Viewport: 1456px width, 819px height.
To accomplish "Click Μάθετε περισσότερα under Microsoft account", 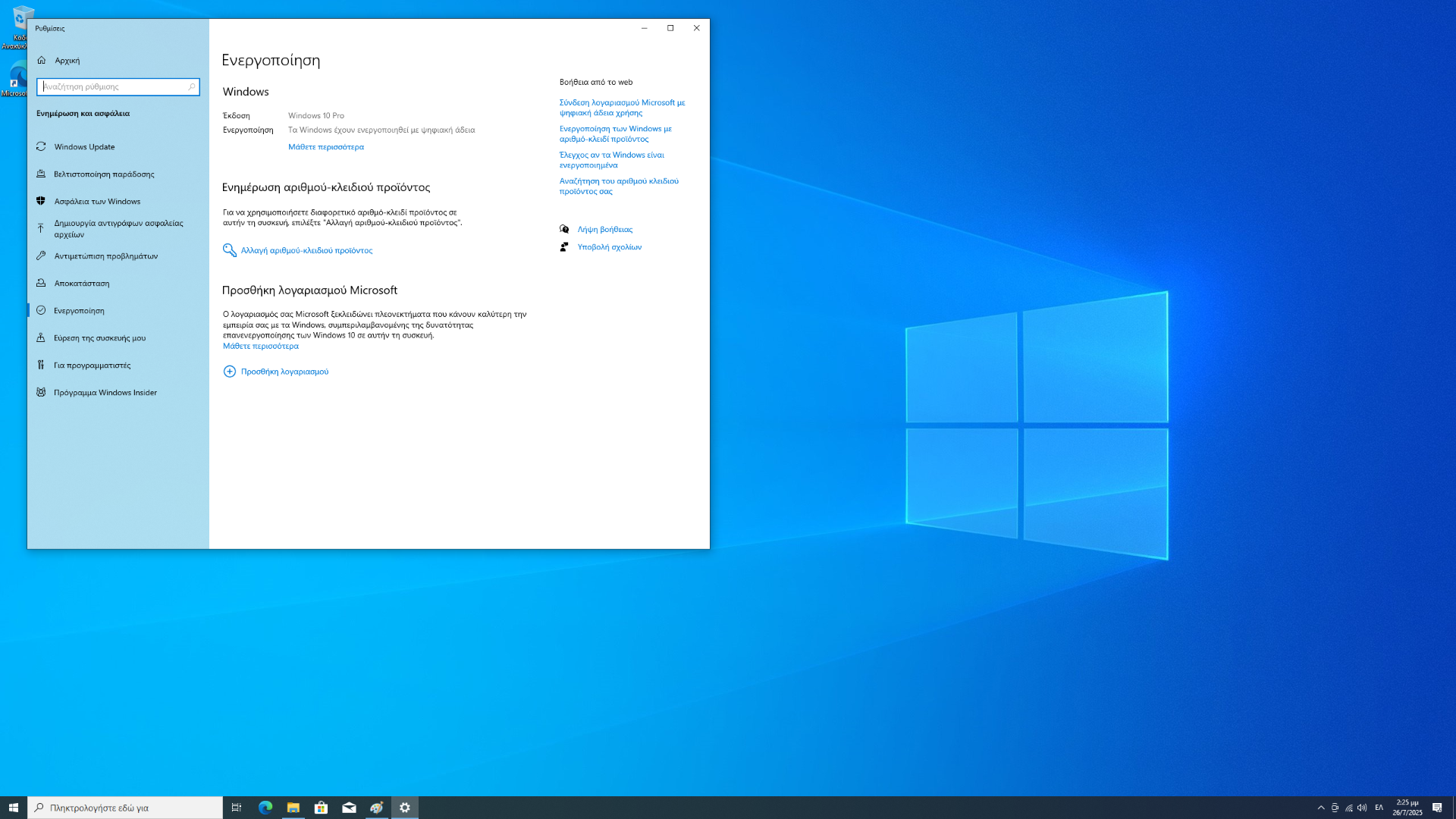I will pos(260,347).
